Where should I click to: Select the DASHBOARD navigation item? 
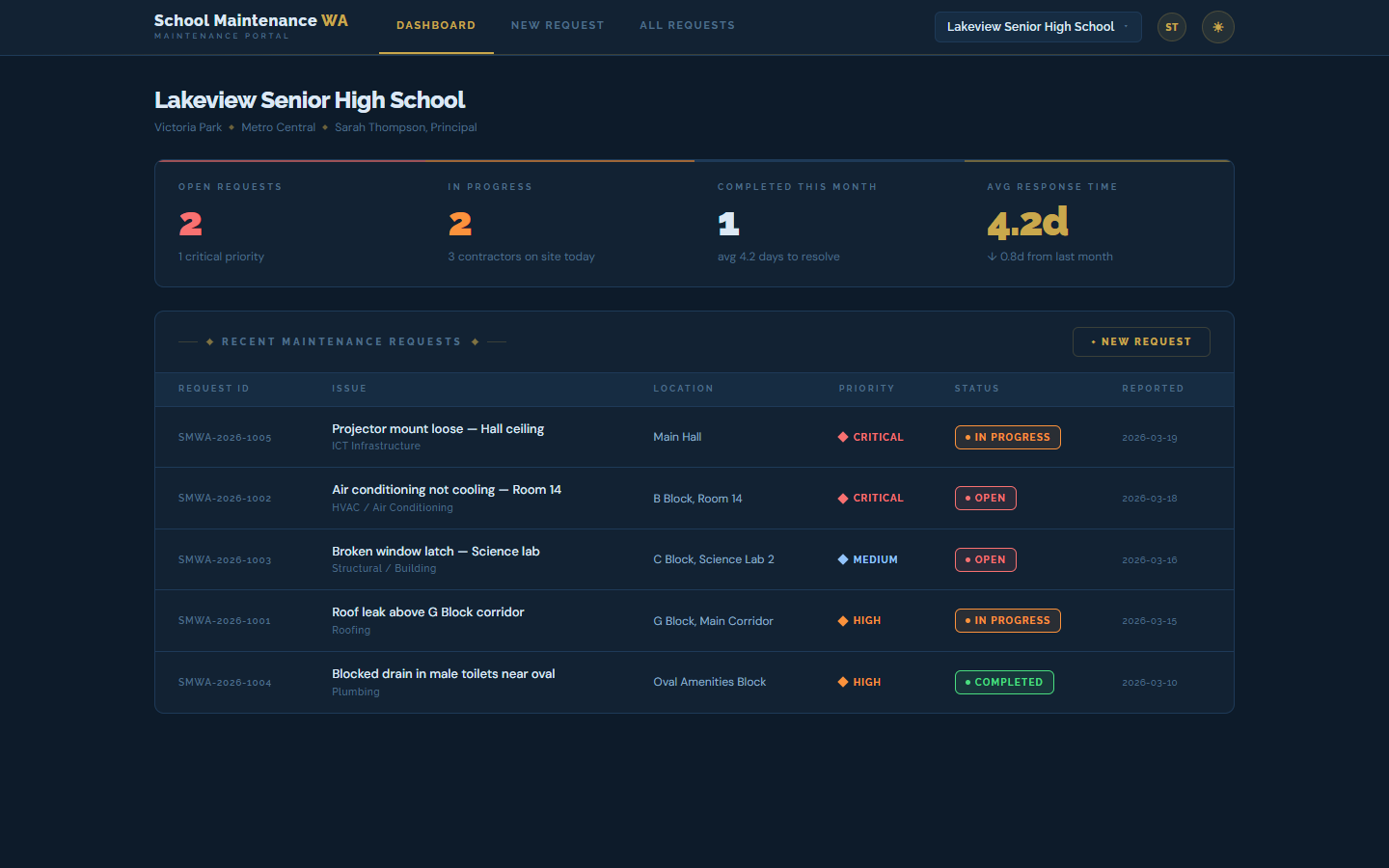click(x=436, y=25)
